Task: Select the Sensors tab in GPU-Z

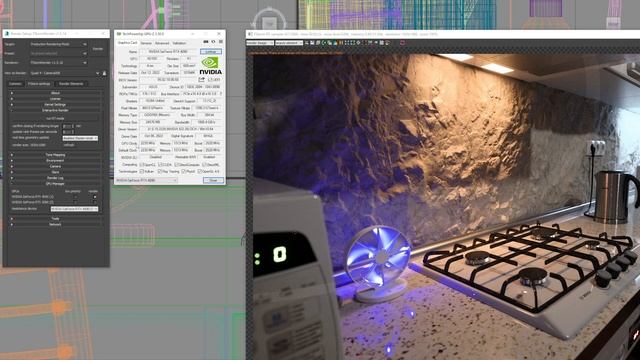Action: [146, 43]
